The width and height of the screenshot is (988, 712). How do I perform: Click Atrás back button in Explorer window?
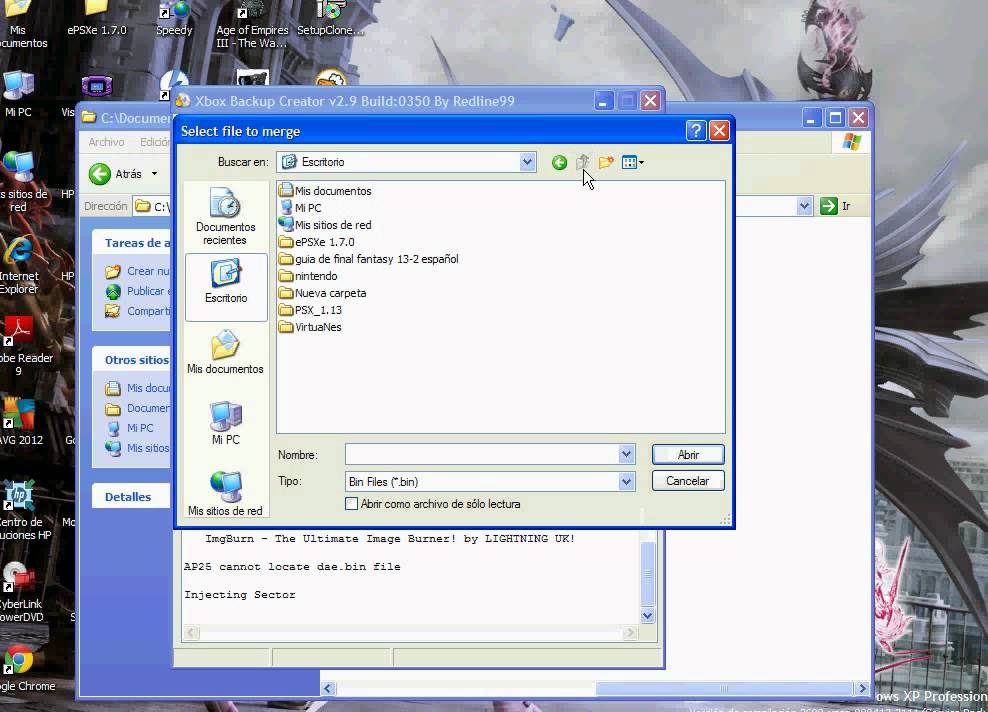pos(115,173)
